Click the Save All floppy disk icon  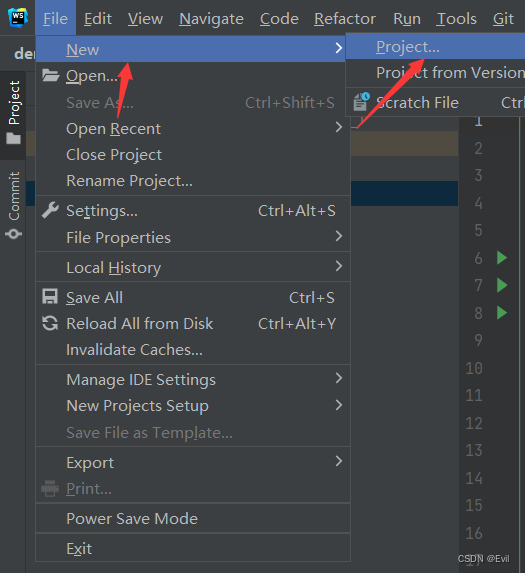click(x=50, y=297)
